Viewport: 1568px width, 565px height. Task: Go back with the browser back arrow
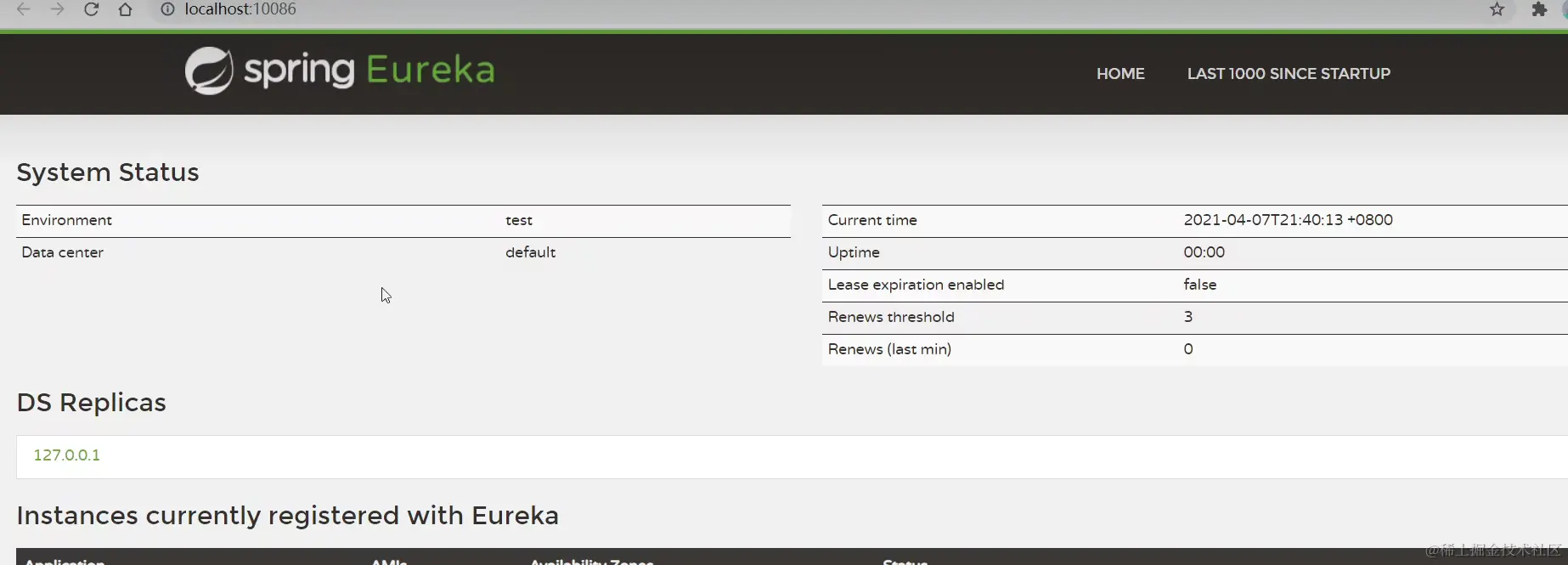[23, 9]
